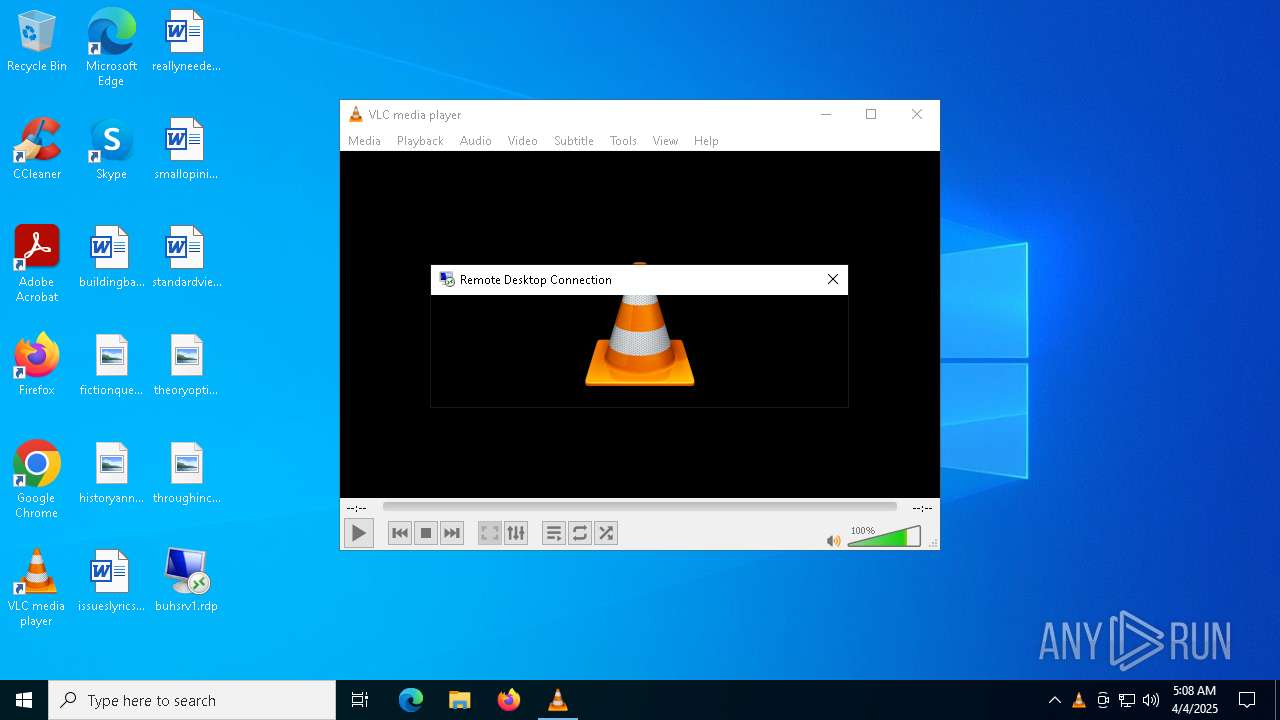Mute audio with VLC speaker icon
The image size is (1280, 720).
(834, 541)
